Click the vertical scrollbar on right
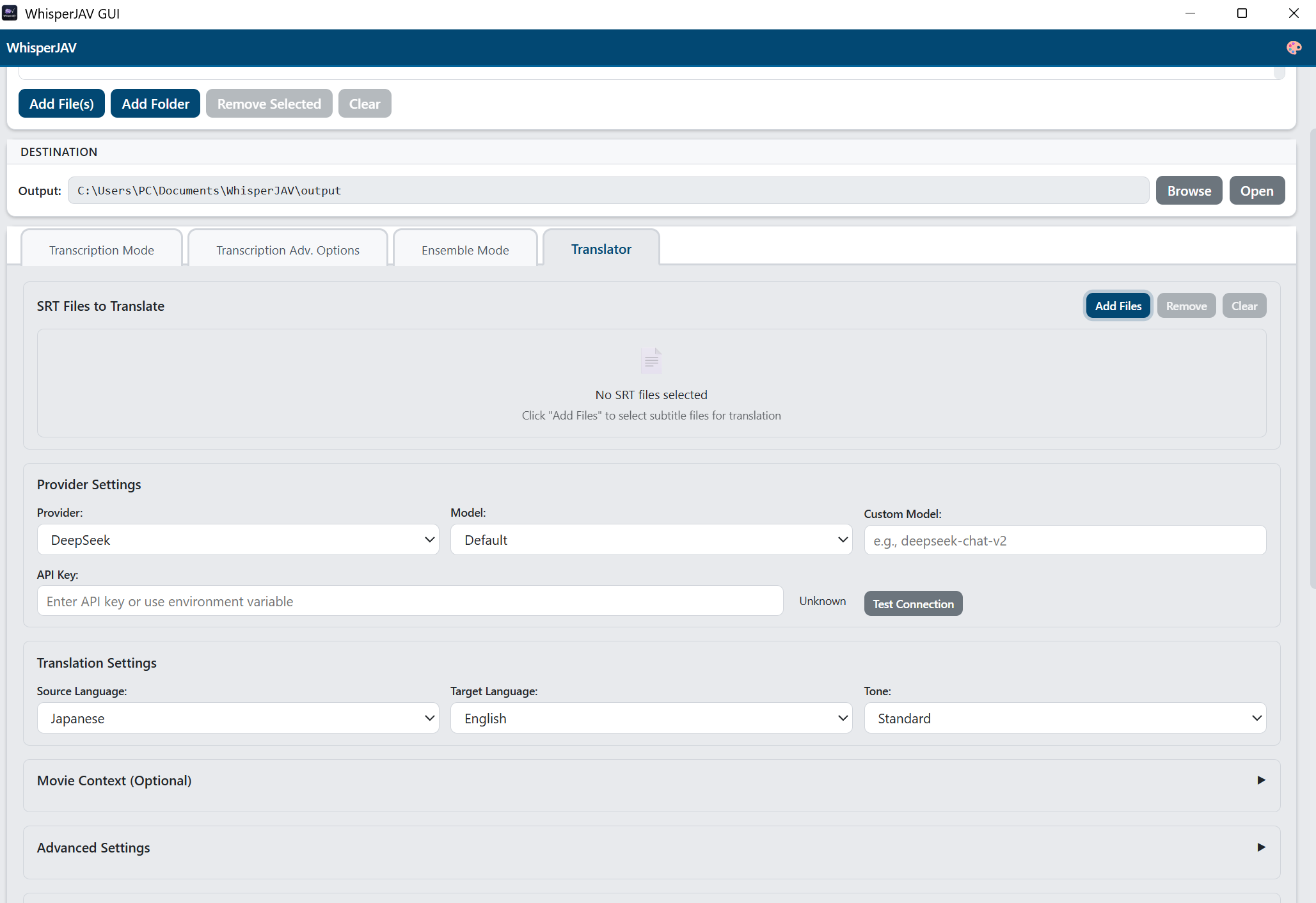Image resolution: width=1316 pixels, height=903 pixels. click(1312, 358)
